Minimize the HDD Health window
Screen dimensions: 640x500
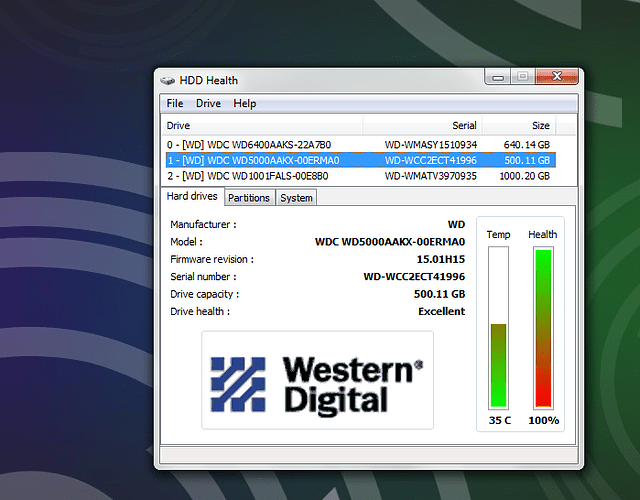(x=498, y=76)
